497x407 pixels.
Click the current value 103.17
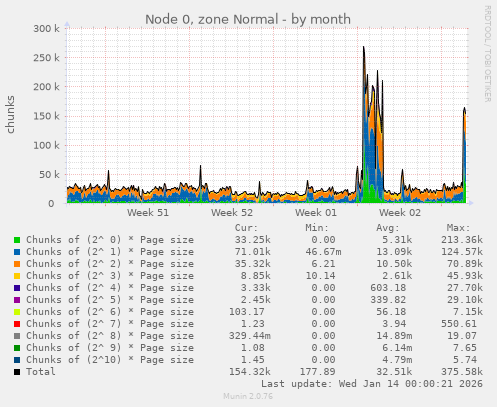click(x=247, y=312)
